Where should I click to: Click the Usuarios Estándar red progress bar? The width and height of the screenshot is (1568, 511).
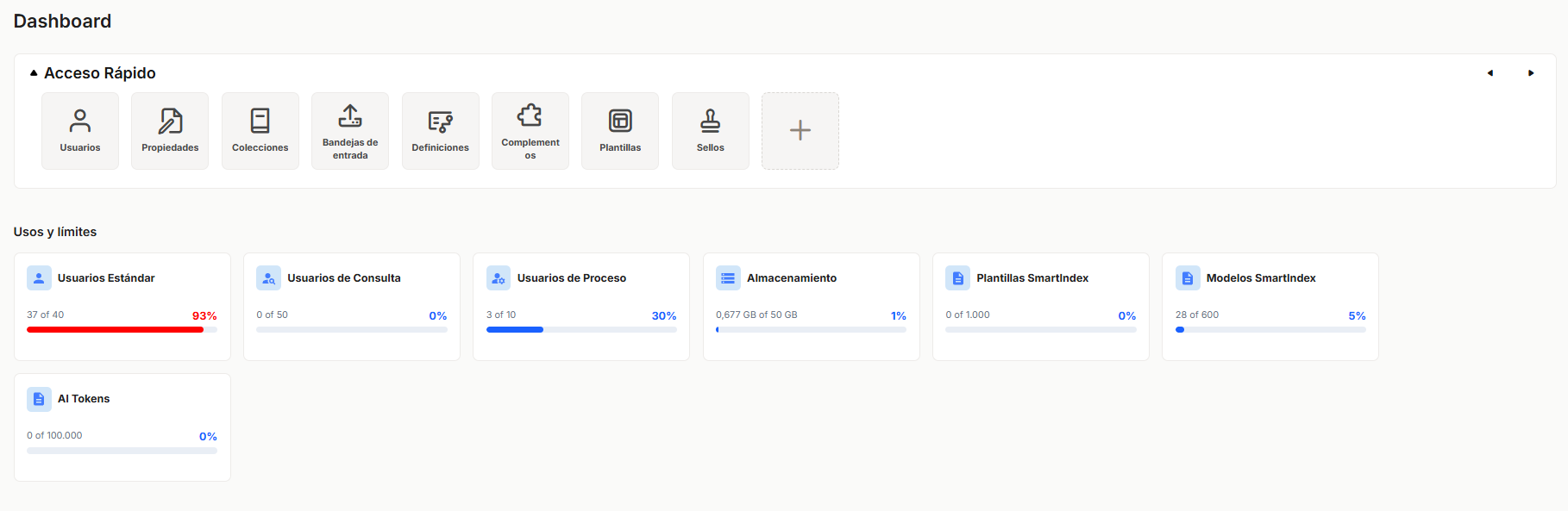116,329
